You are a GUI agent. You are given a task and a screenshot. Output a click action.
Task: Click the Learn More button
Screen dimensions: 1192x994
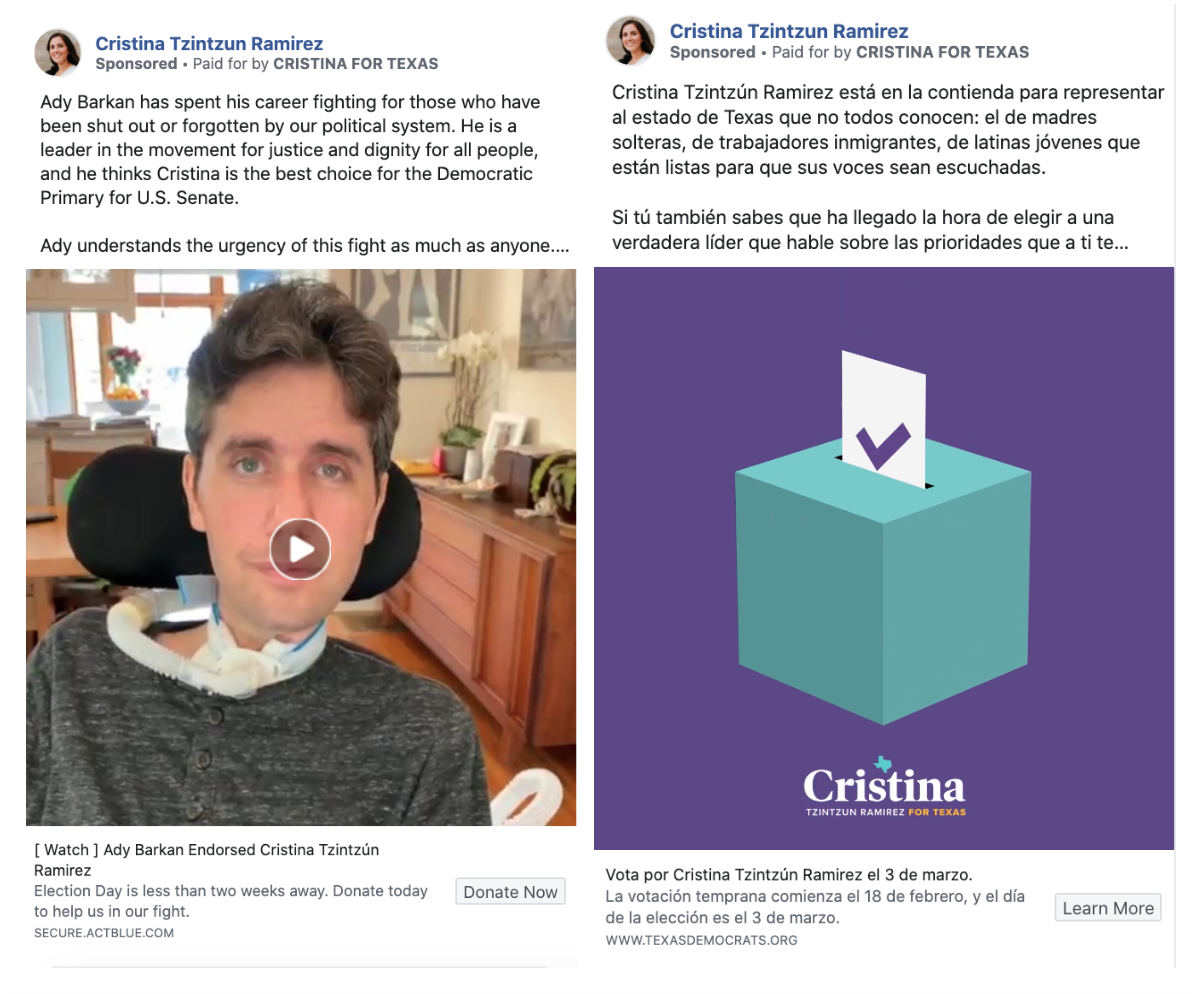(x=1108, y=907)
